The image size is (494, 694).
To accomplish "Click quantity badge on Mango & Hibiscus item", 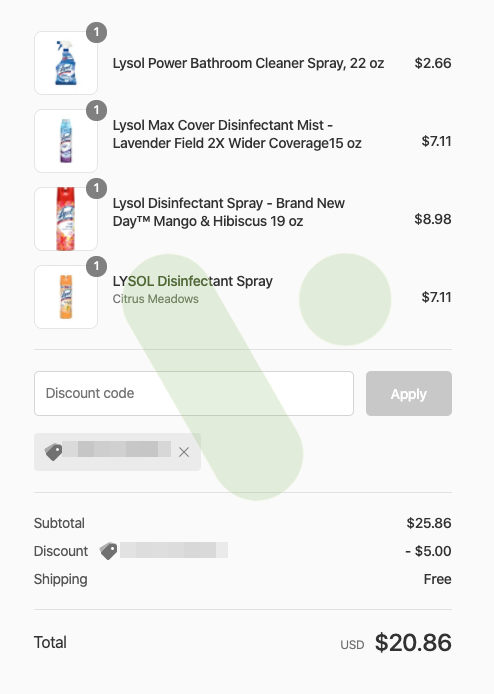I will [x=96, y=188].
